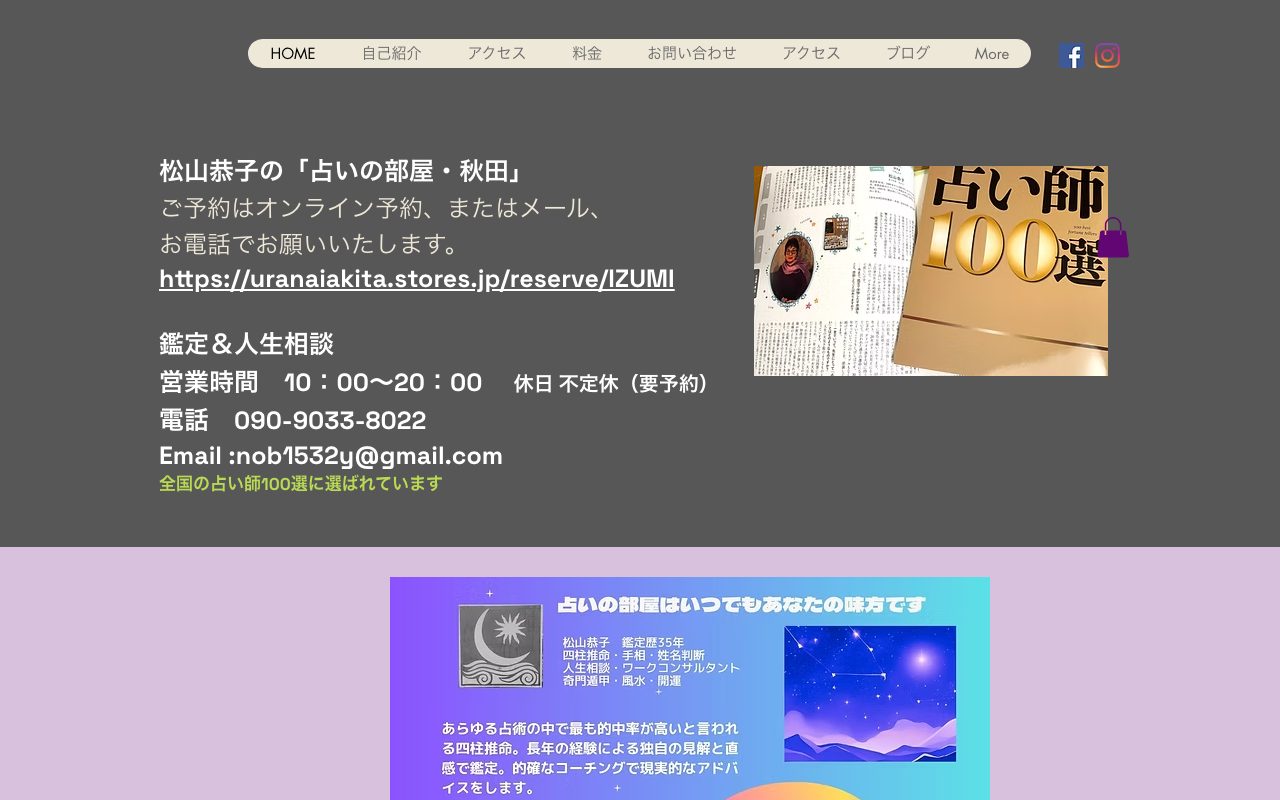
Task: Click the text 鑑定＆人生相談
Action: [247, 344]
